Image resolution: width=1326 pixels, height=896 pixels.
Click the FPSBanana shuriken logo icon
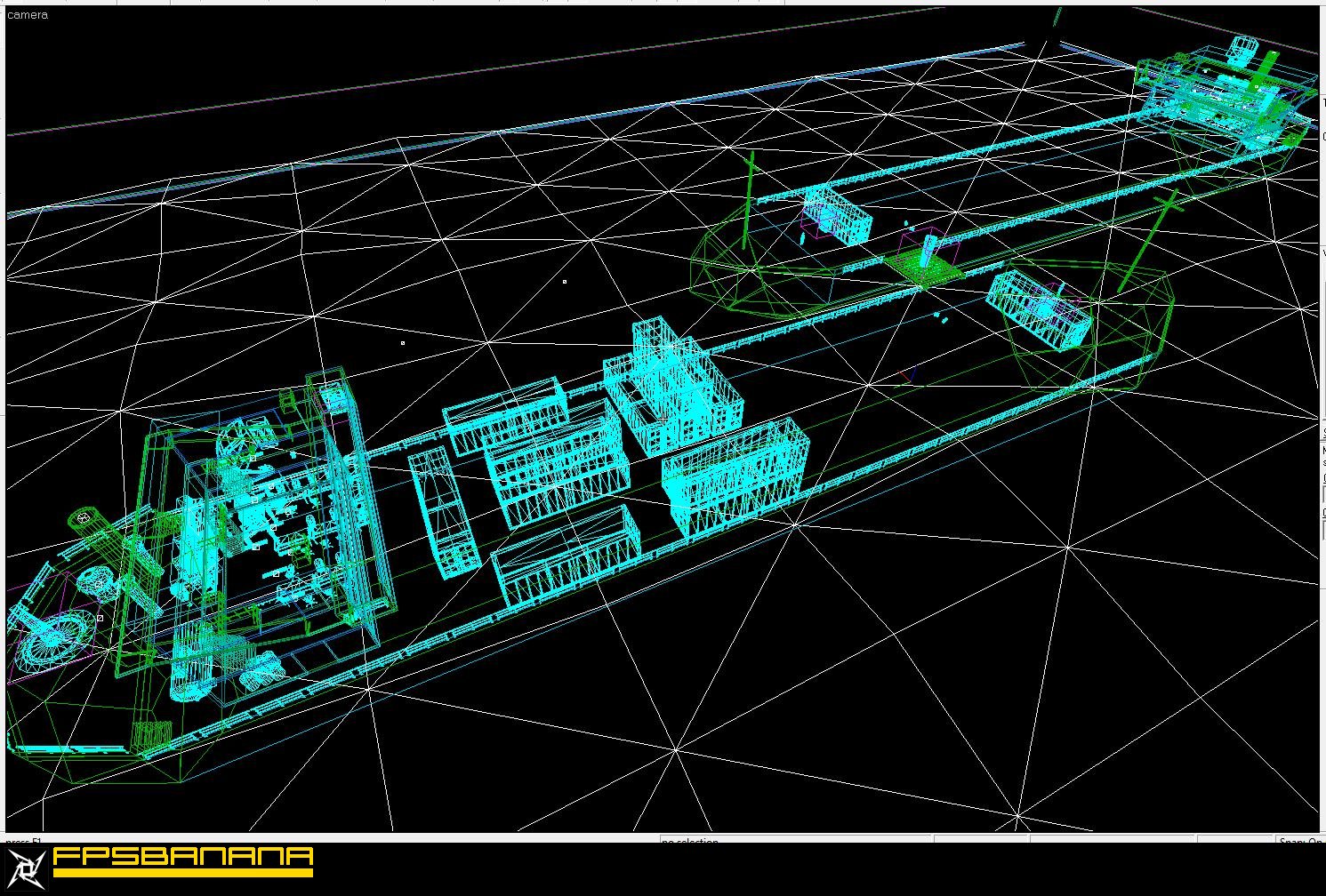click(26, 868)
